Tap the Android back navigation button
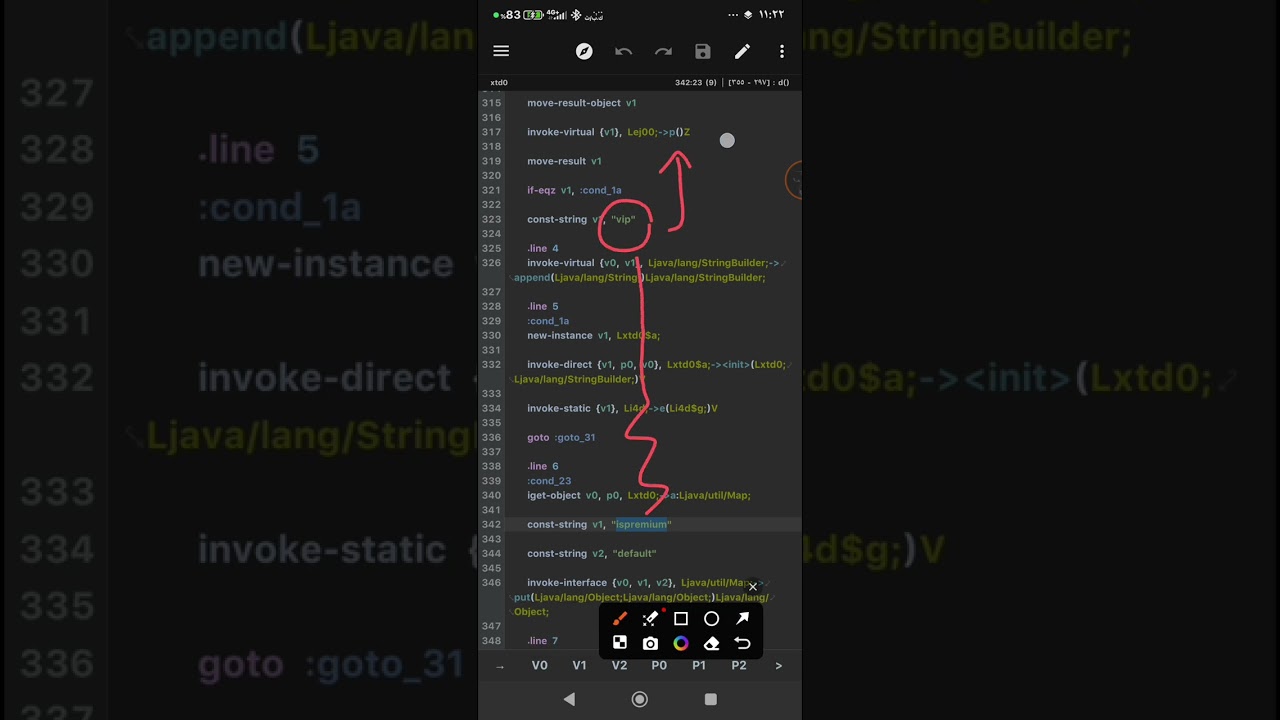Viewport: 1280px width, 720px height. pos(569,700)
